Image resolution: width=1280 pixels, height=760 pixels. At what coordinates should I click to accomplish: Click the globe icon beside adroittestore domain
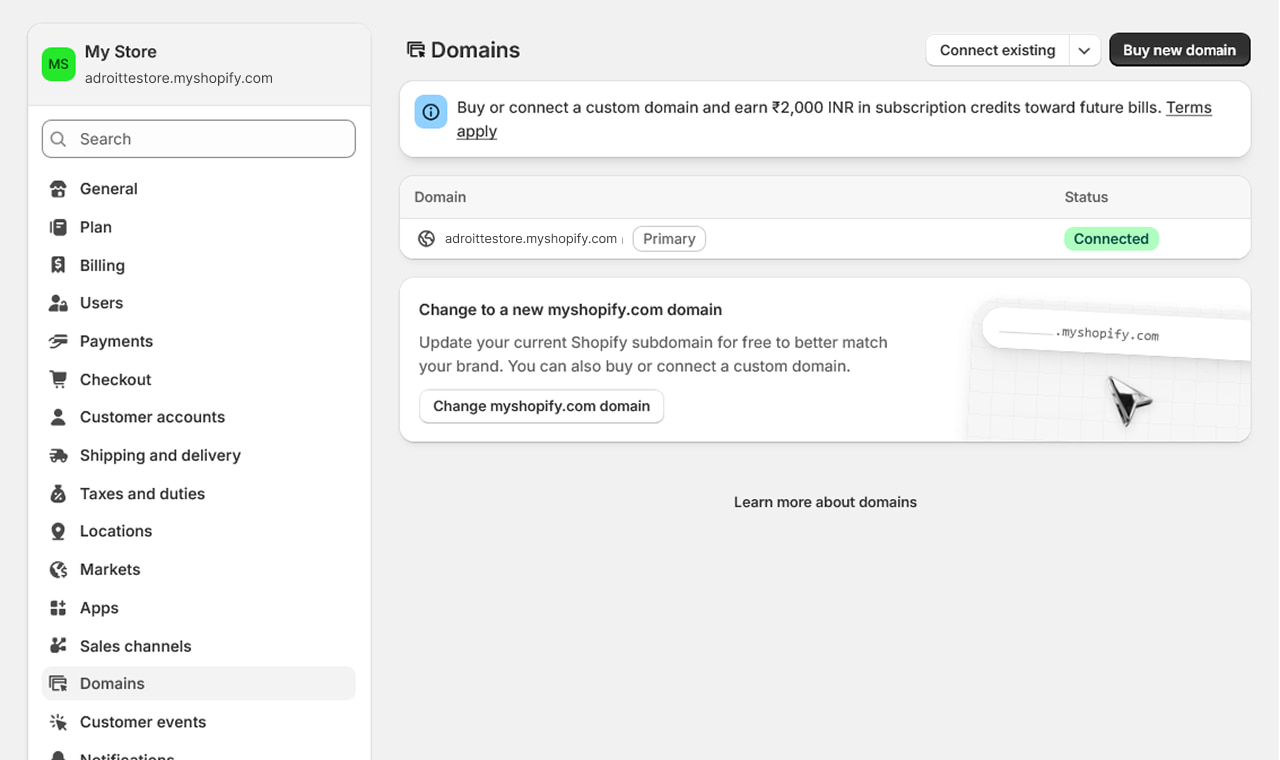point(426,238)
